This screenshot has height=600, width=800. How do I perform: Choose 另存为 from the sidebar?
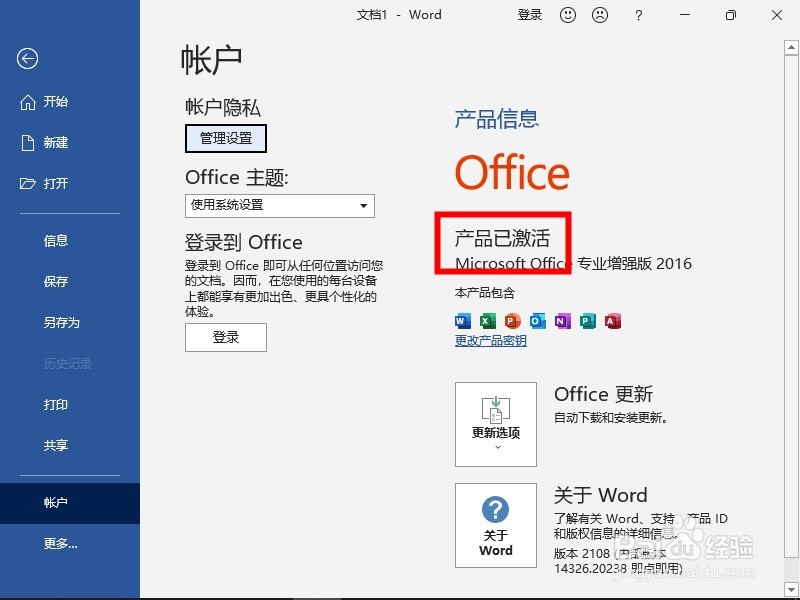click(70, 322)
